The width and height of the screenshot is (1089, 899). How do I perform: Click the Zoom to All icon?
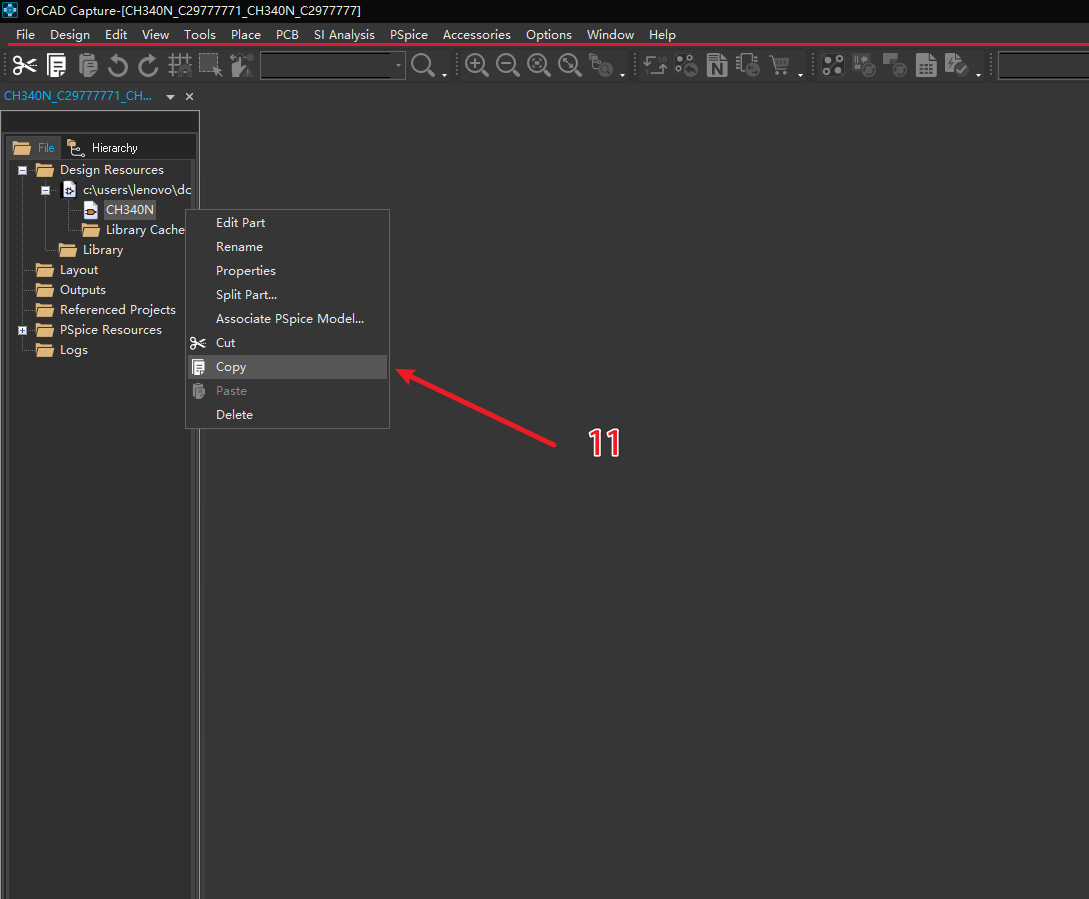(570, 65)
